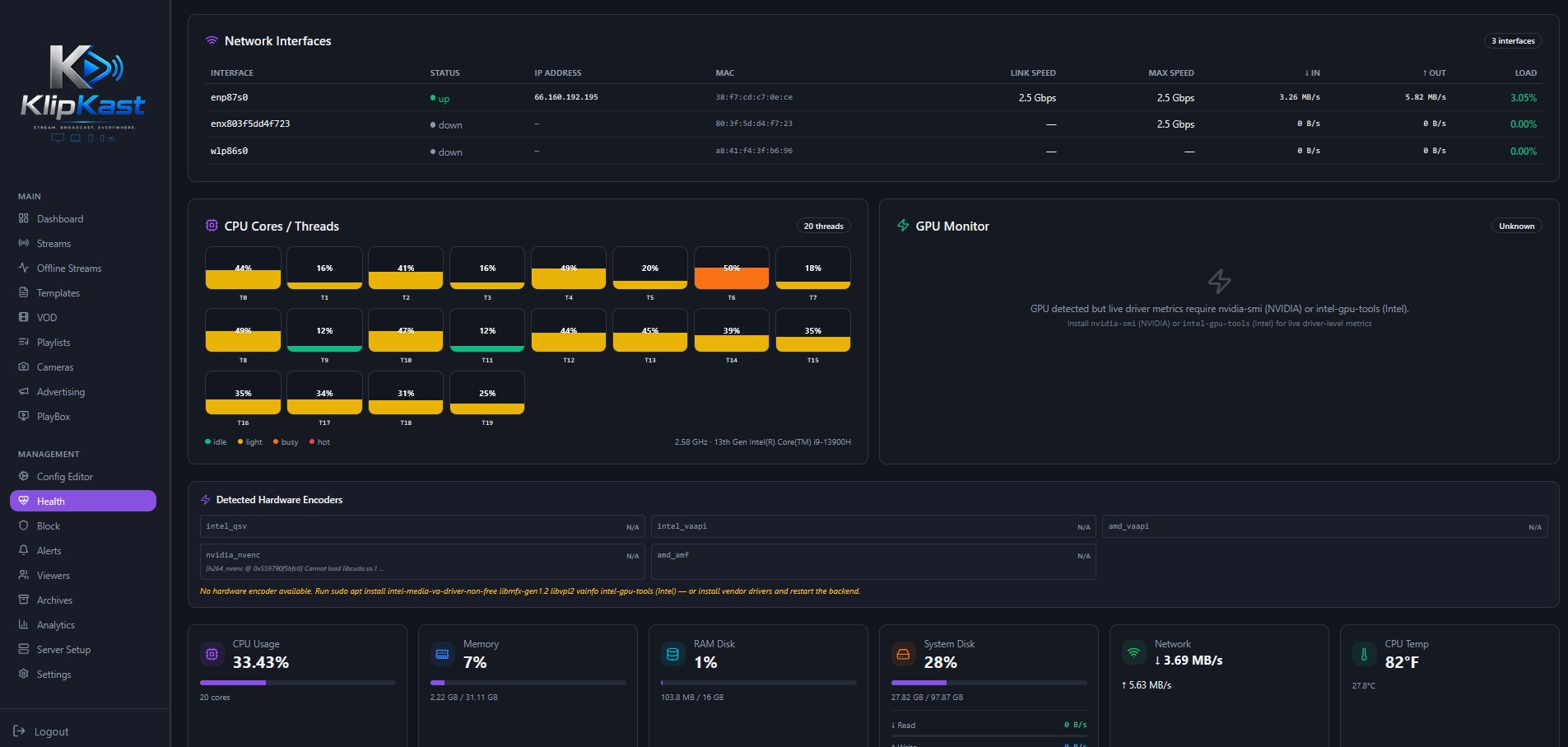
Task: Click the Unknown GPU status badge
Action: tap(1516, 226)
